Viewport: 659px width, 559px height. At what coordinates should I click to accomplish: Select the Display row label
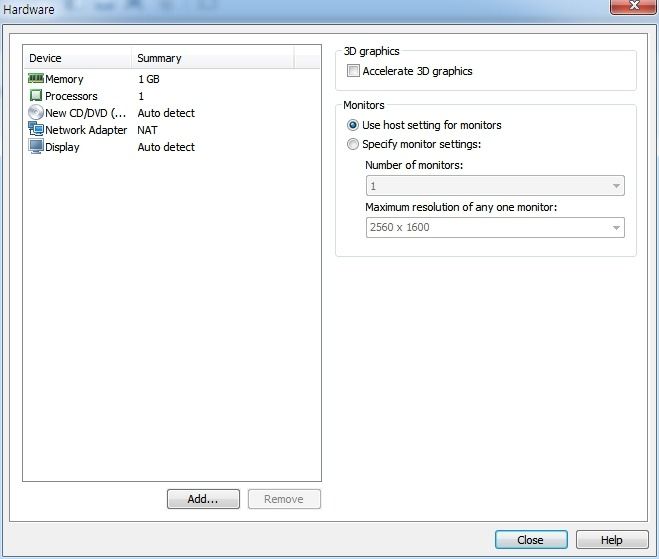(62, 147)
